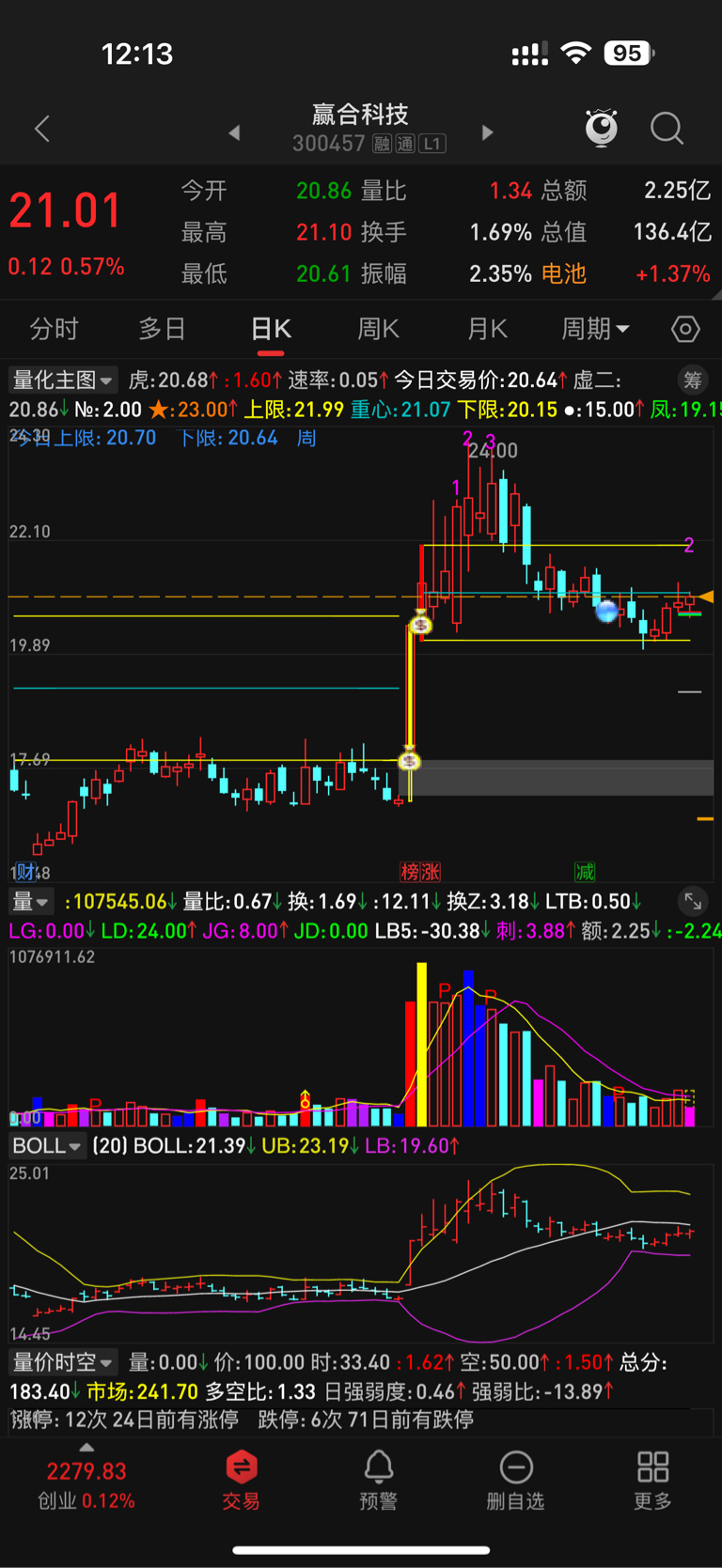
Task: Open the 周期 period dropdown
Action: [595, 329]
